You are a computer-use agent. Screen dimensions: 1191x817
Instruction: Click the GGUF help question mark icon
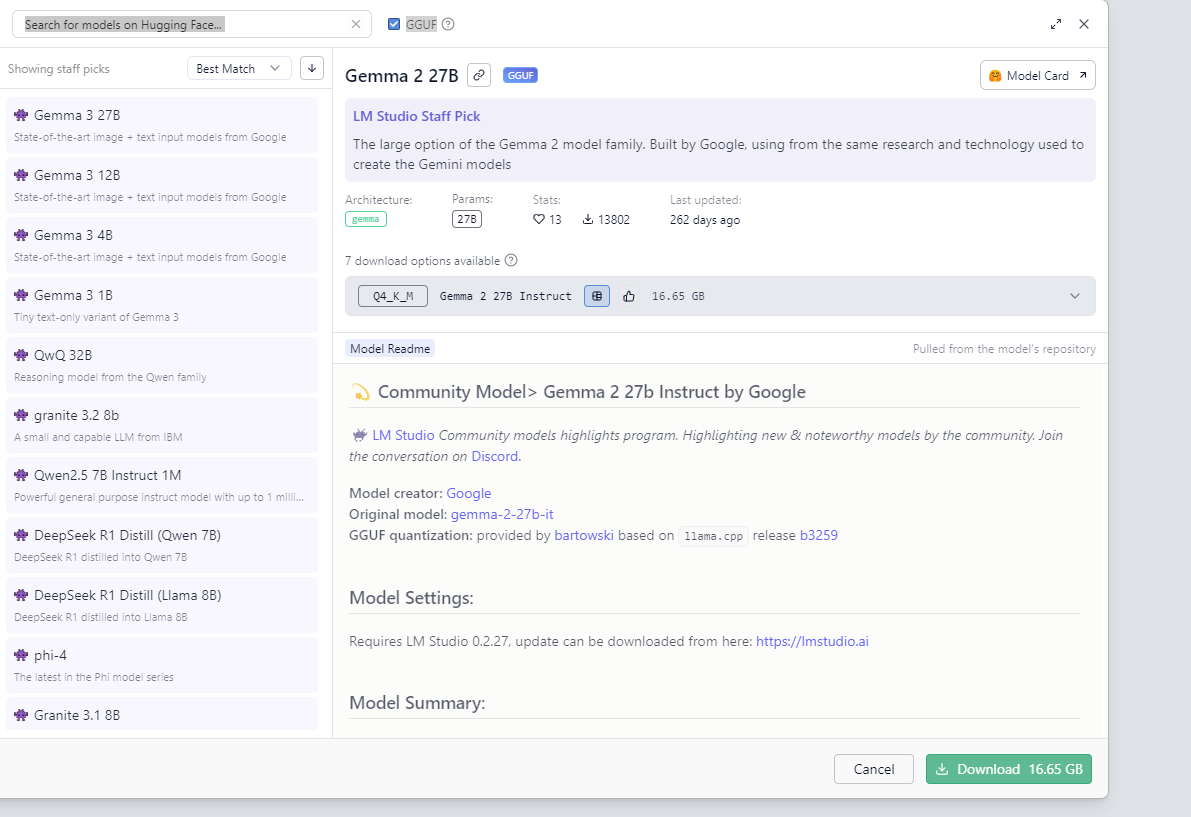448,24
